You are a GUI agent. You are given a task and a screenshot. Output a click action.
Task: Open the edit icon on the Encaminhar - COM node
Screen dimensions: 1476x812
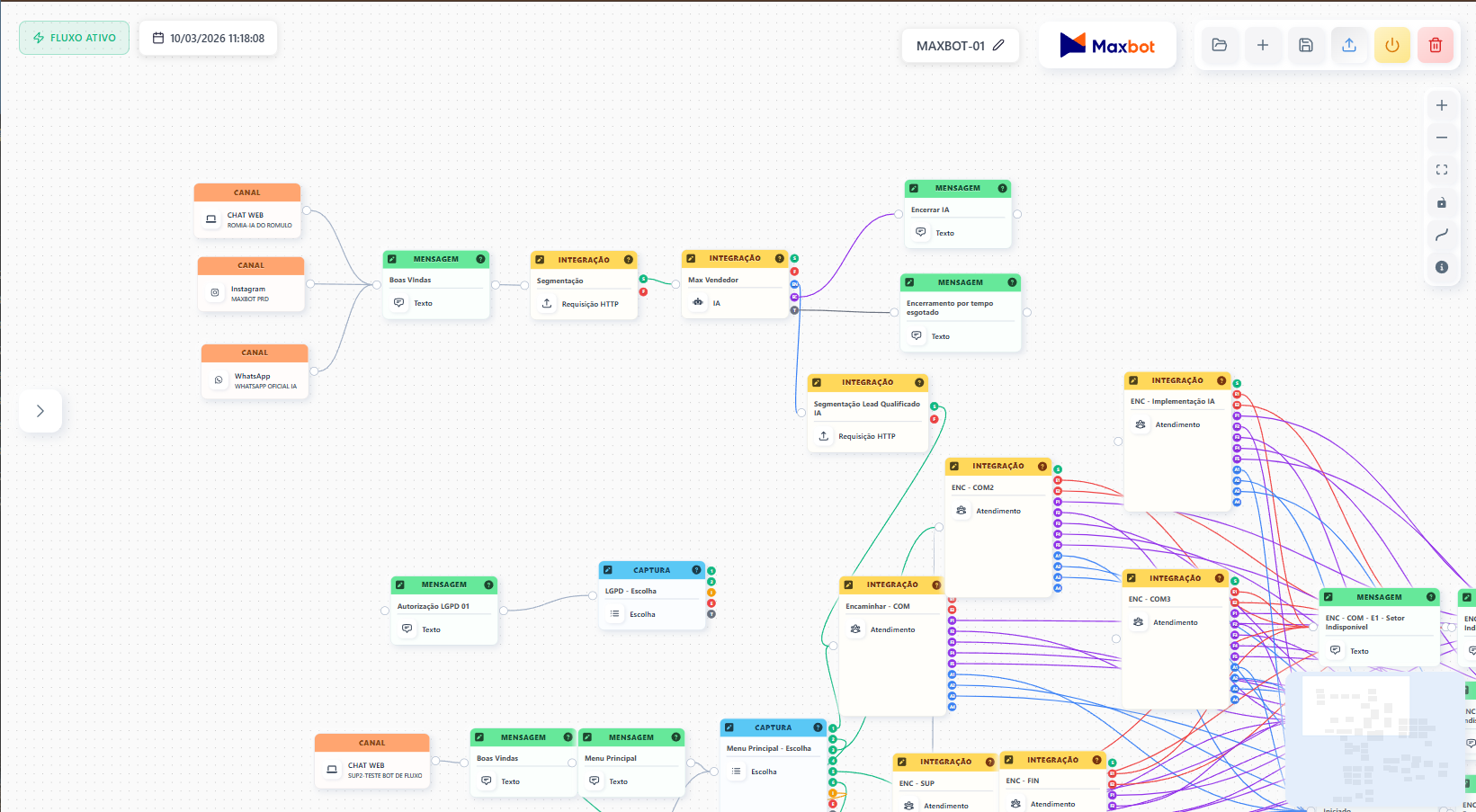point(849,584)
